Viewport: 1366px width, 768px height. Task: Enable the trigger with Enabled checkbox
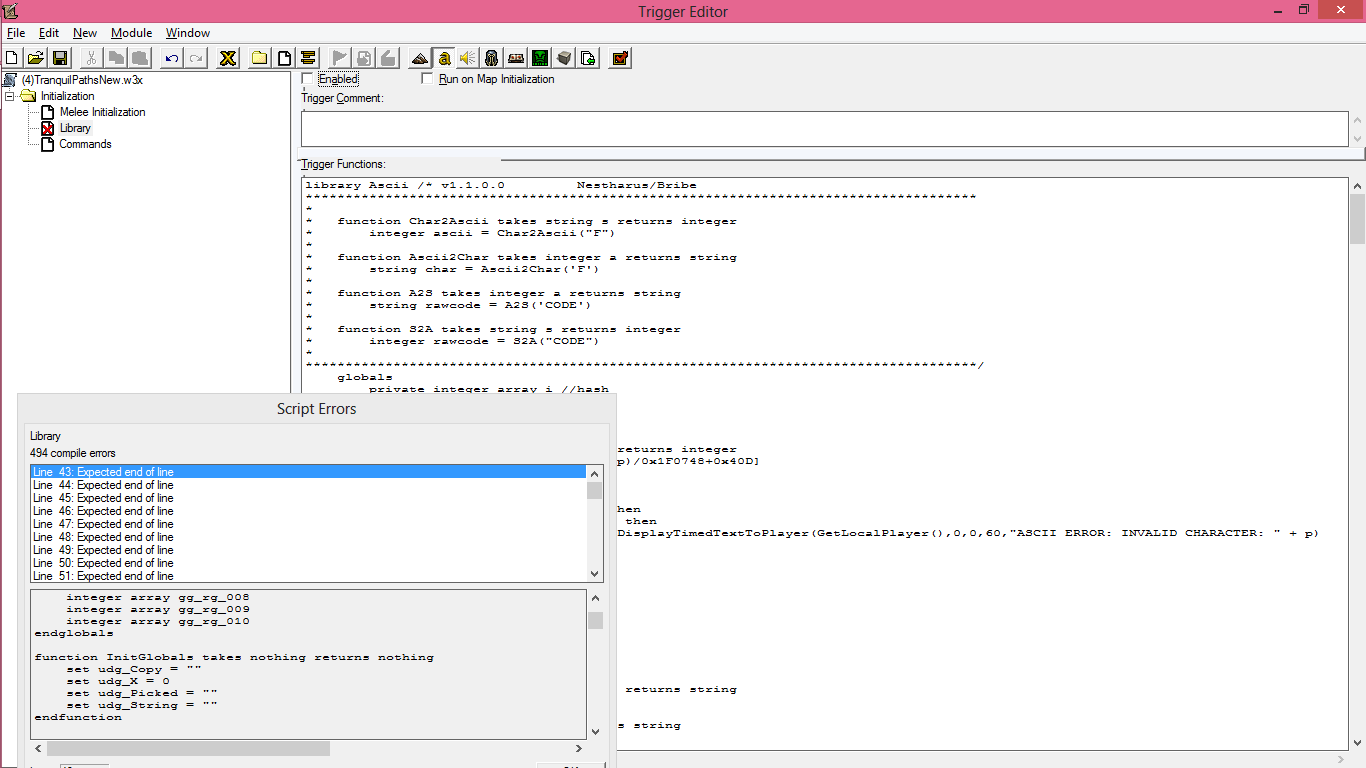point(308,79)
